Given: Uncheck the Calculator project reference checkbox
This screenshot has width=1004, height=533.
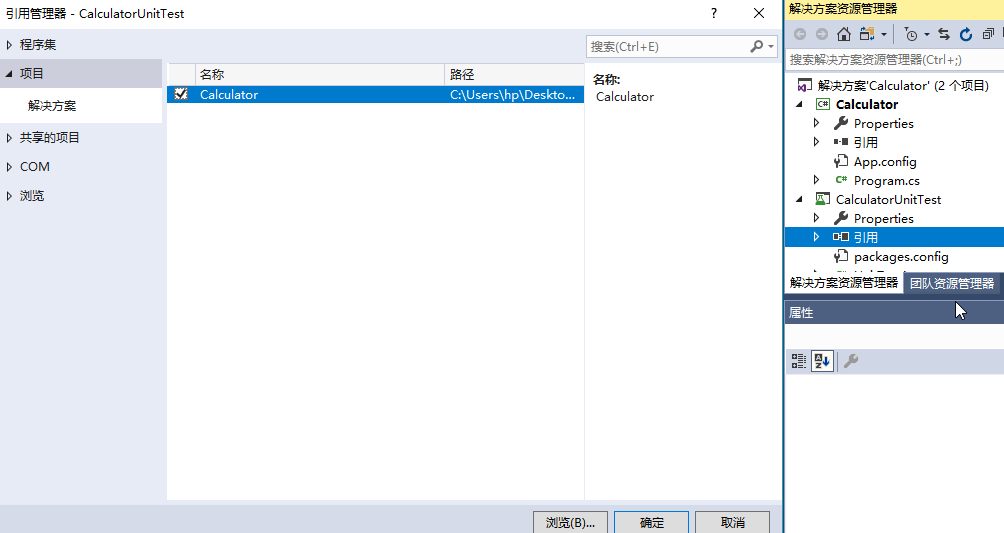Looking at the screenshot, I should click(181, 94).
